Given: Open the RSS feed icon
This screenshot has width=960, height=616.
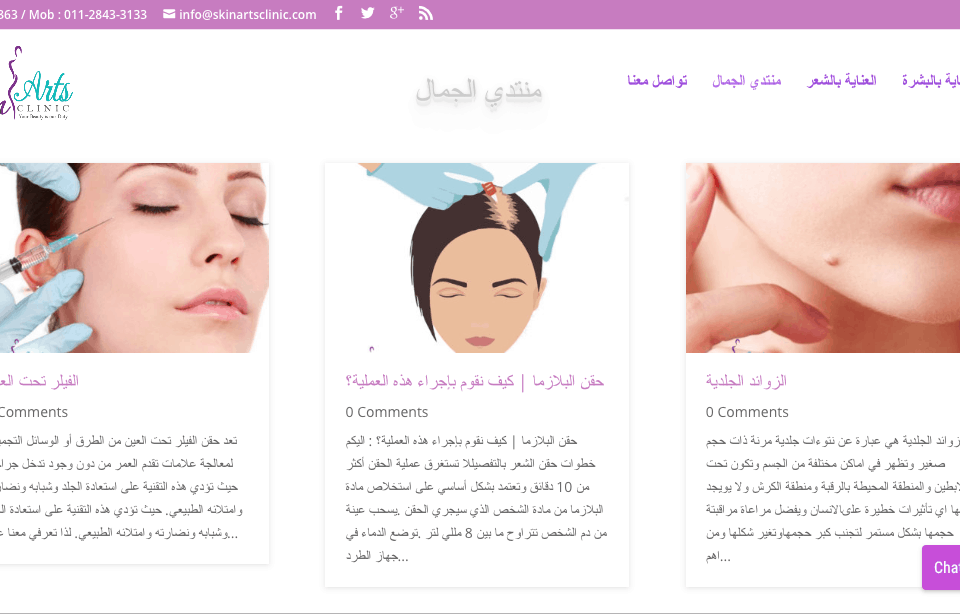Looking at the screenshot, I should [426, 13].
